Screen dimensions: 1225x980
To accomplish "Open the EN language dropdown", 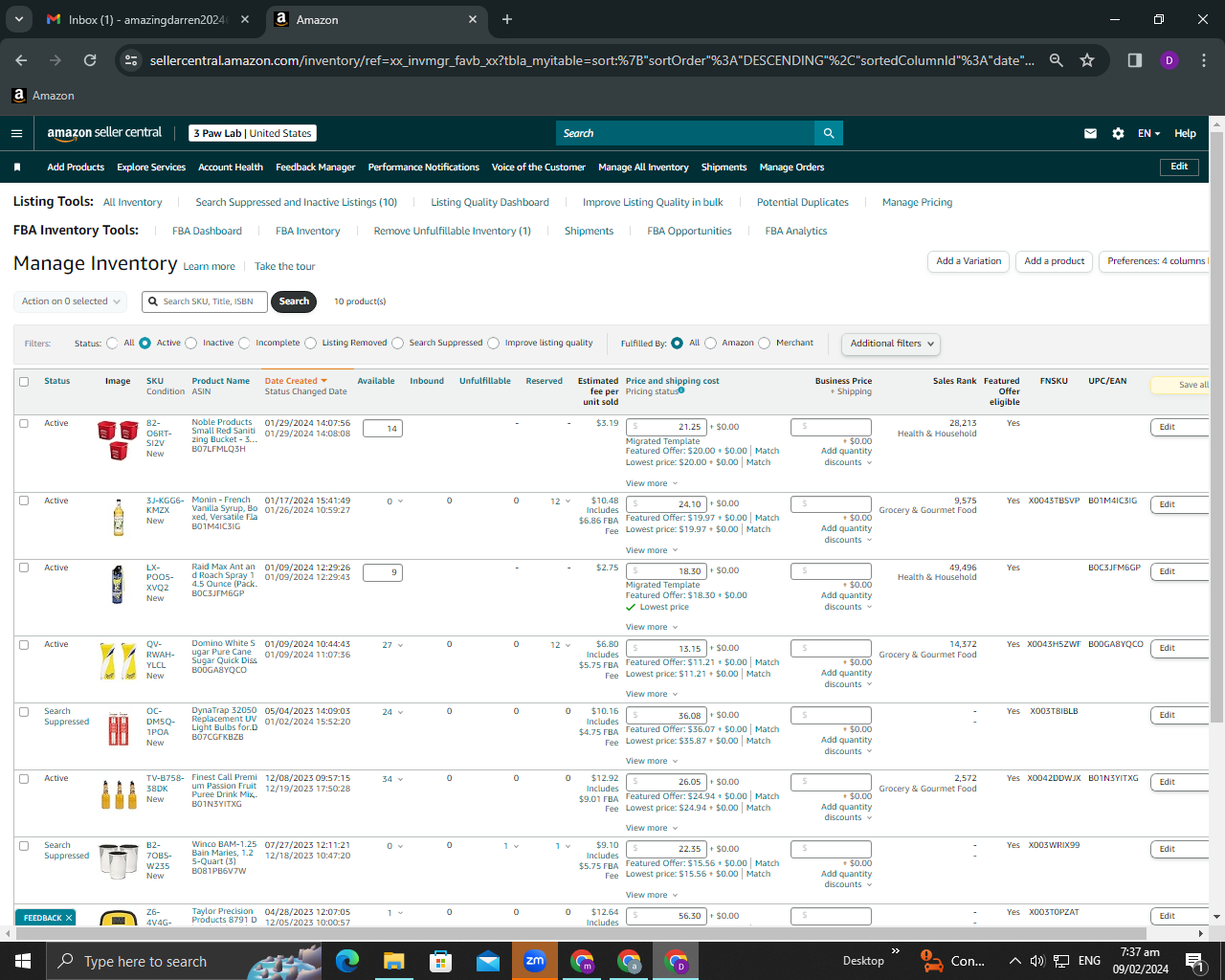I will 1148,133.
